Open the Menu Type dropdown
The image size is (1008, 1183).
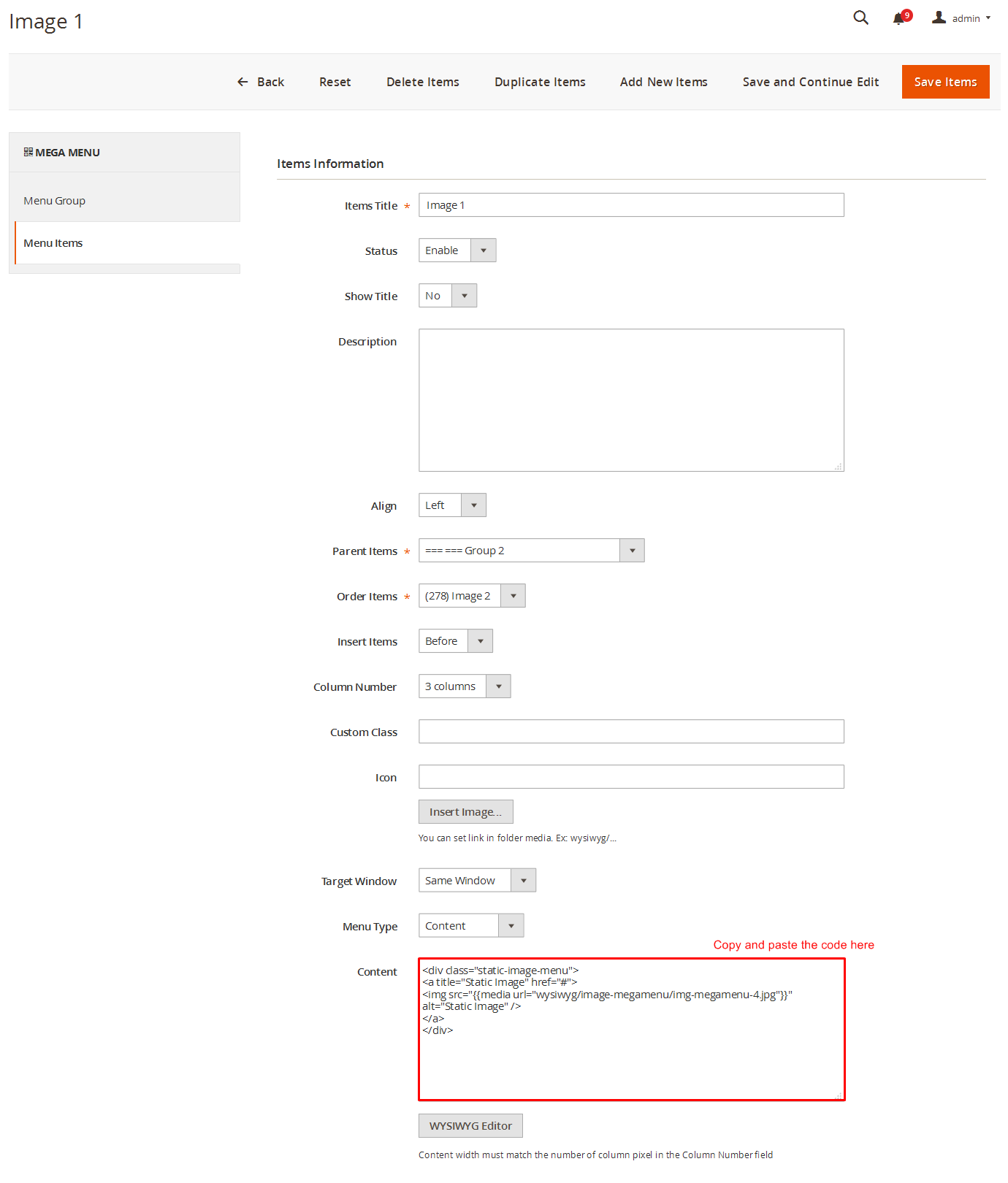click(x=470, y=926)
